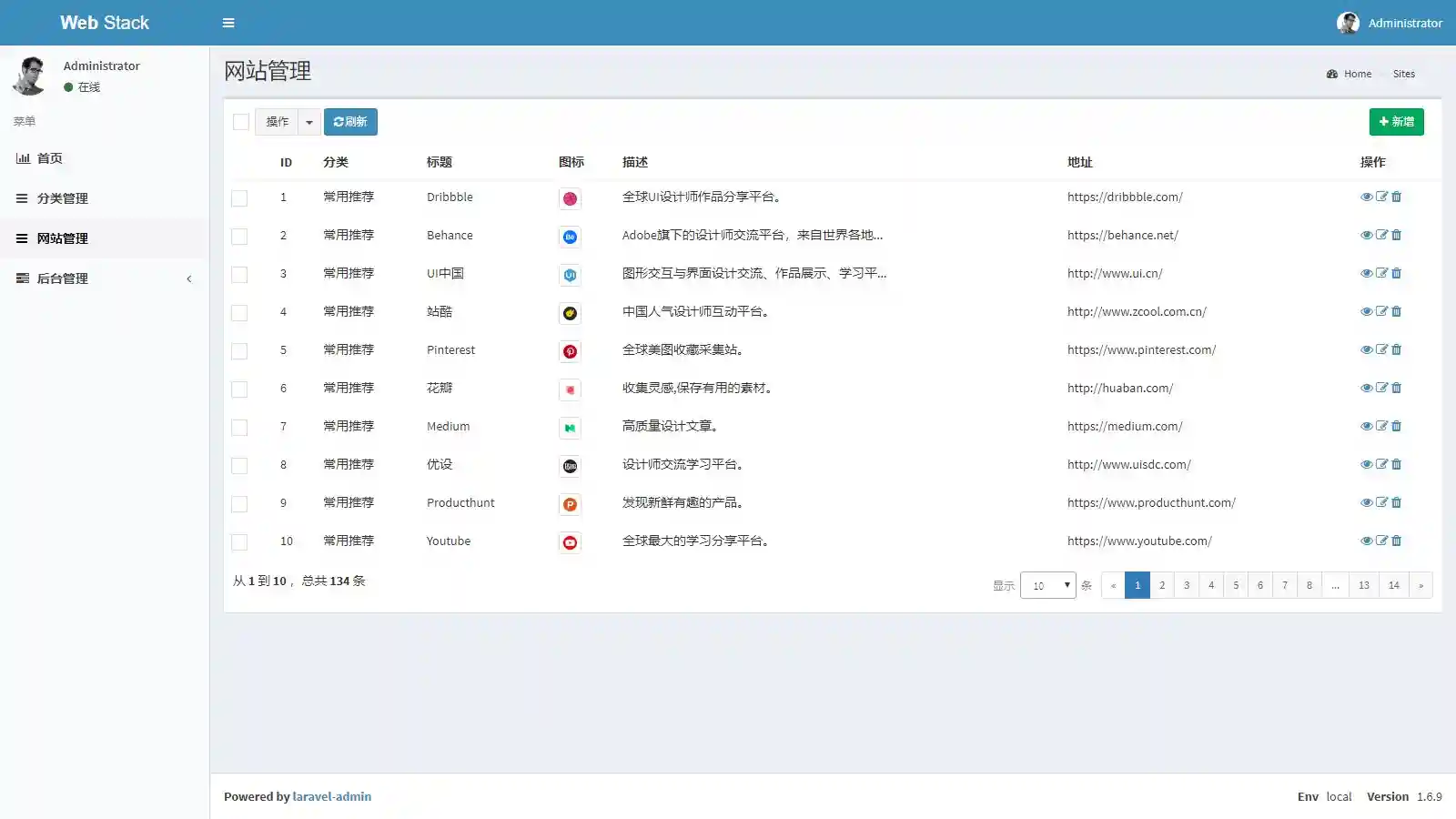
Task: Click the Producthunt site logo icon
Action: pyautogui.click(x=570, y=504)
